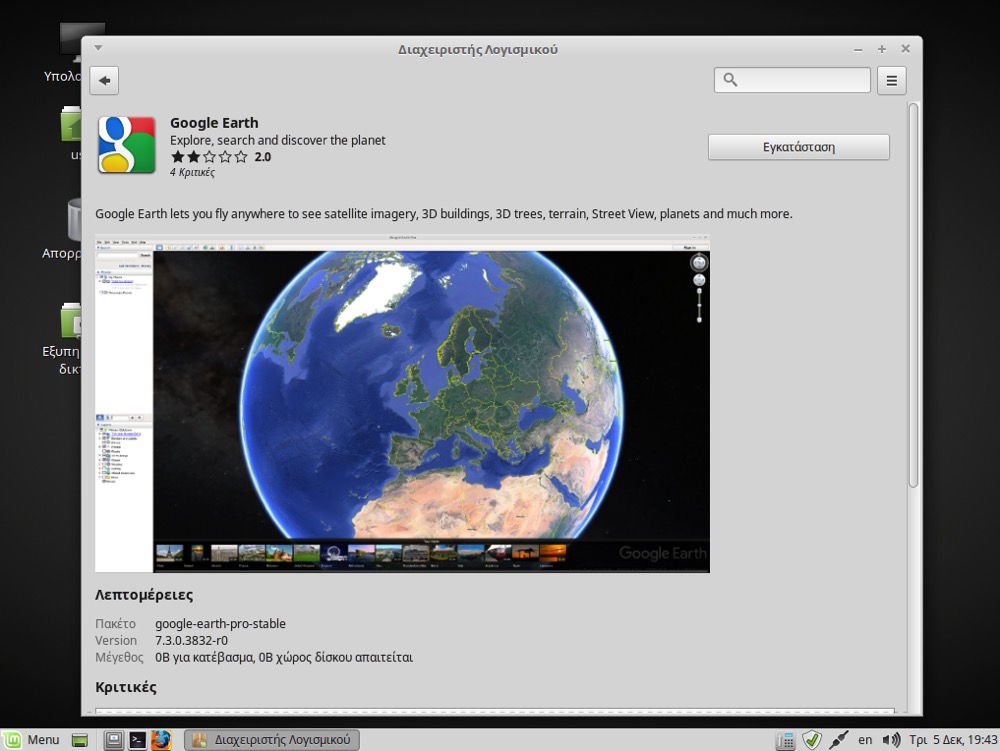Click the 'Λεπτομέρειες' heading
Viewport: 1000px width, 751px height.
(x=144, y=595)
